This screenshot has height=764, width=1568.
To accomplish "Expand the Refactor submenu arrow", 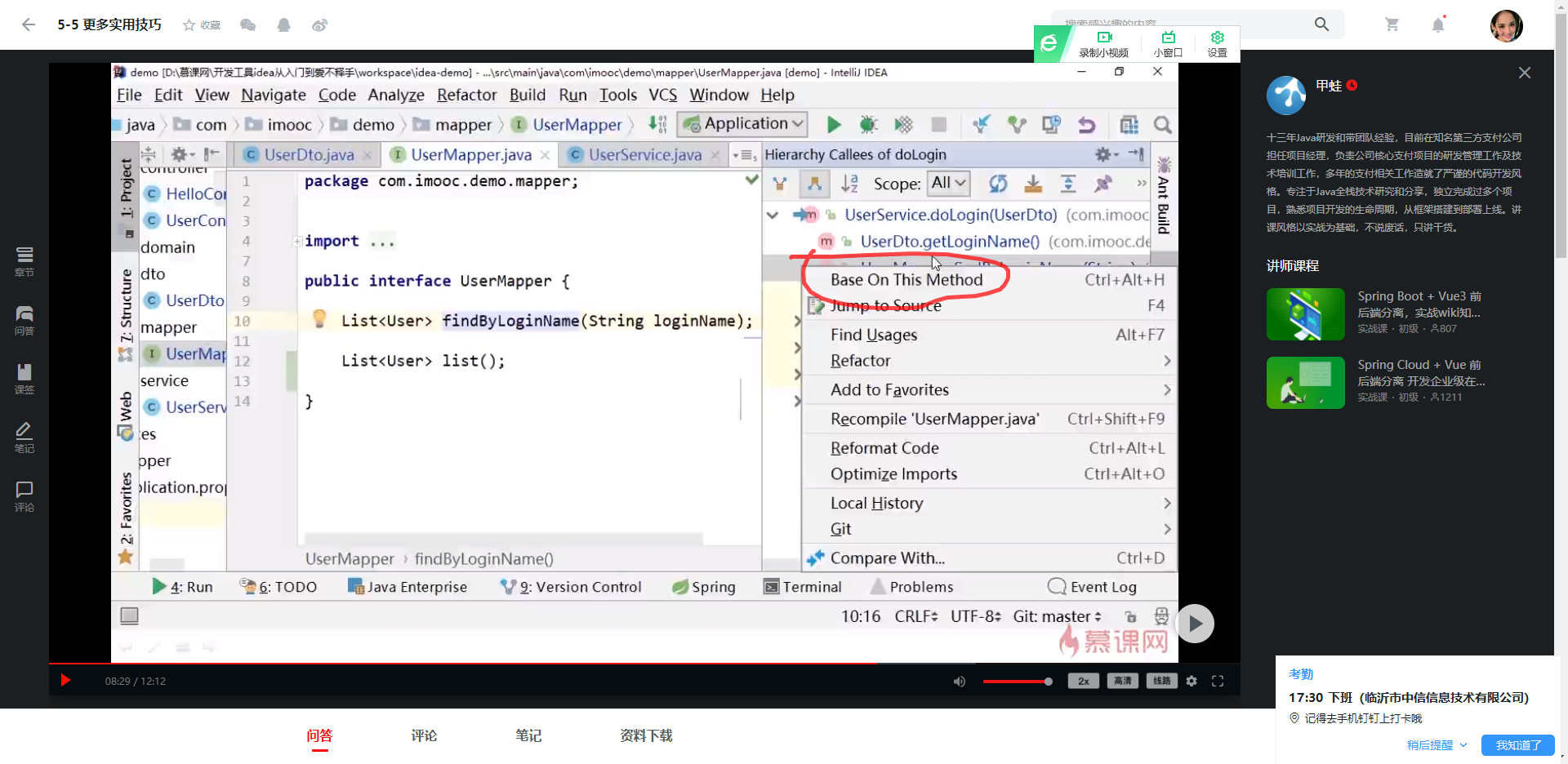I will [x=1167, y=361].
